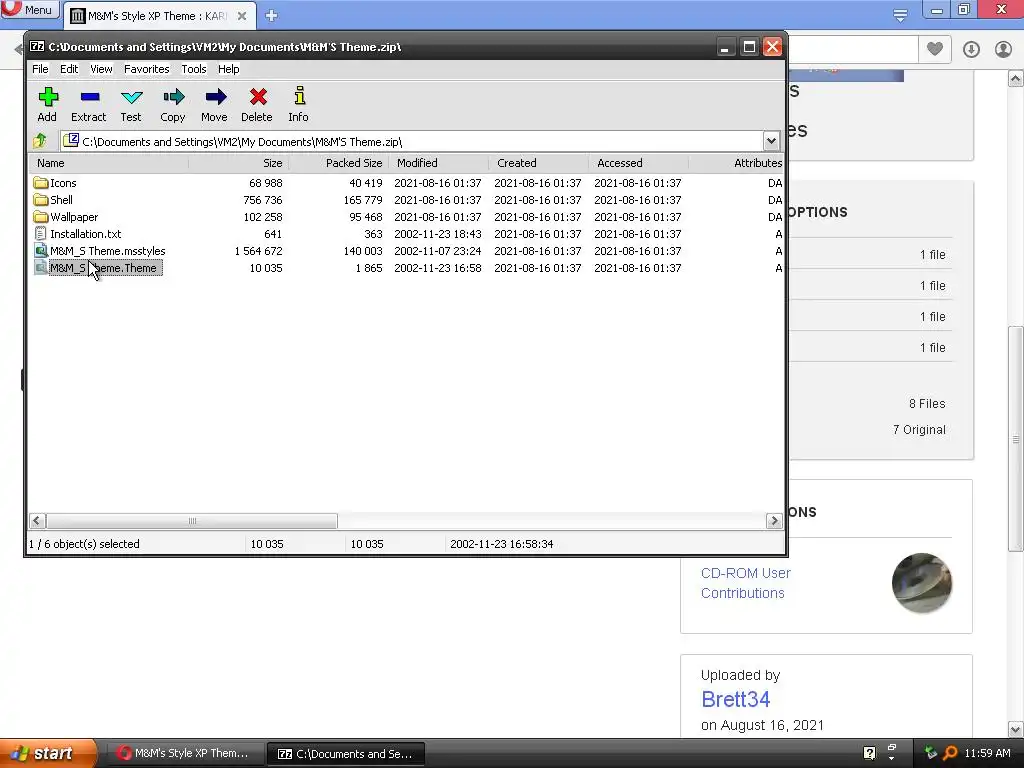
Task: Switch to Opera taskbar button
Action: click(x=184, y=753)
